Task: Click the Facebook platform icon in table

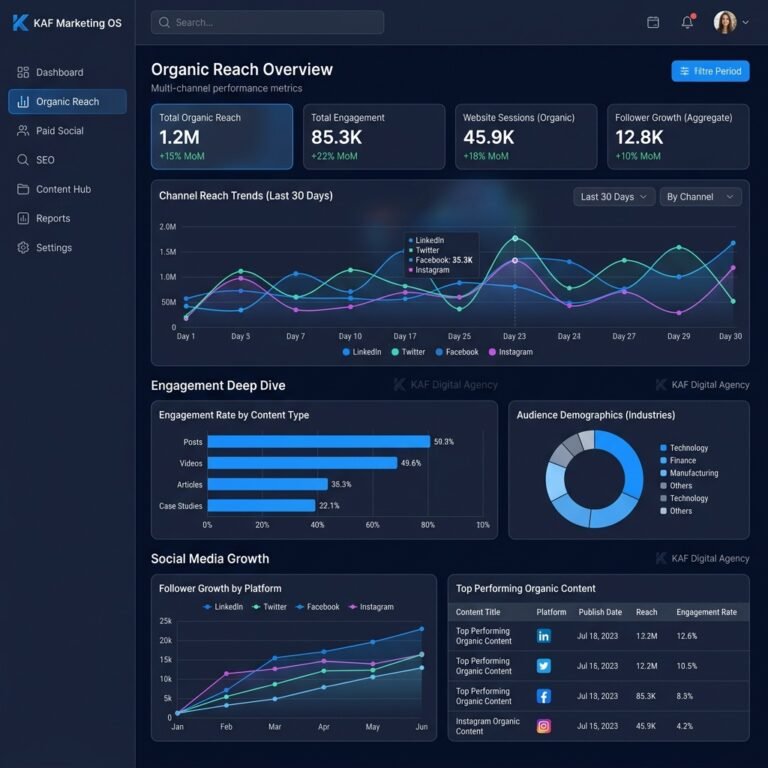Action: click(544, 696)
